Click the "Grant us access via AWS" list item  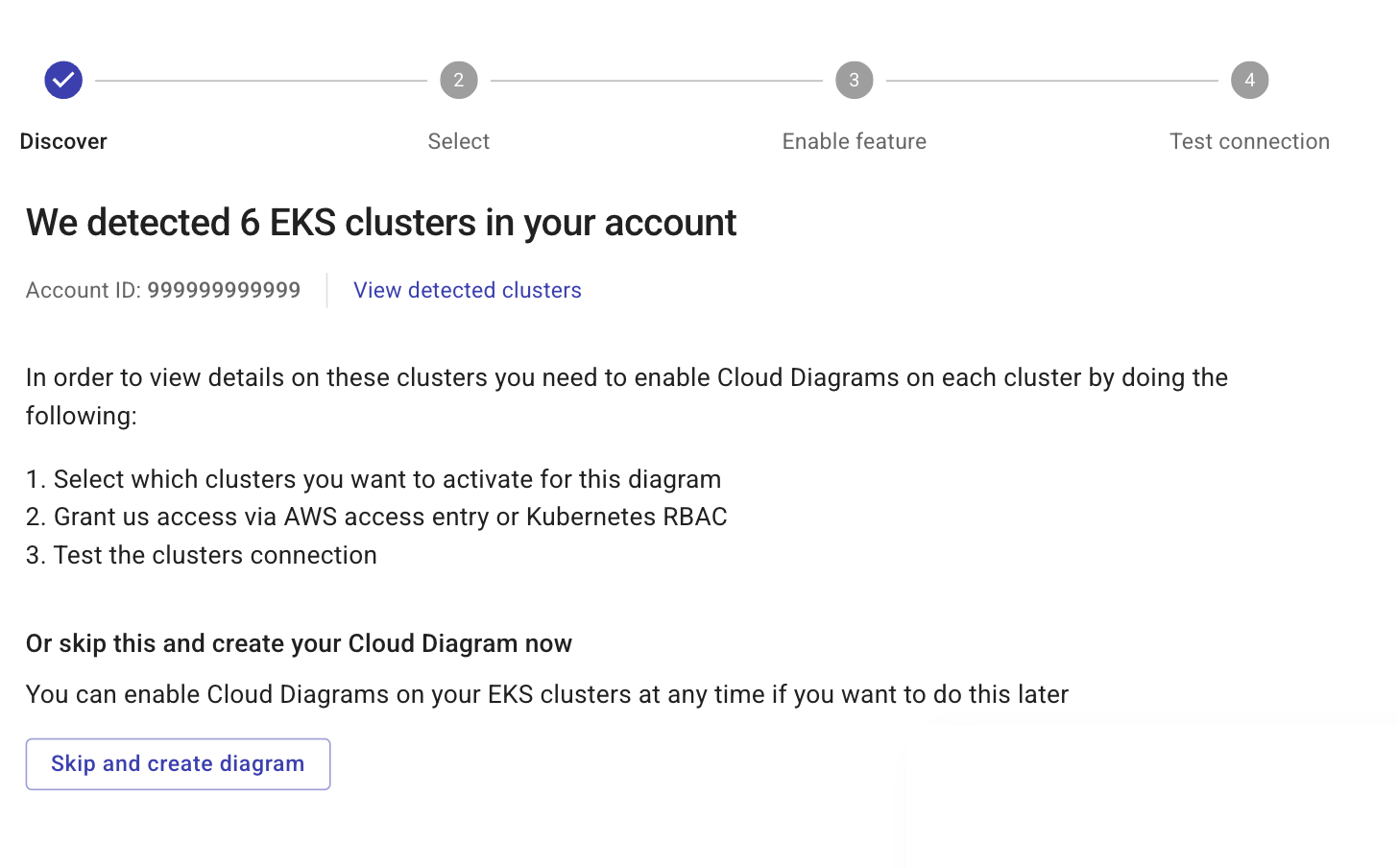(x=390, y=517)
